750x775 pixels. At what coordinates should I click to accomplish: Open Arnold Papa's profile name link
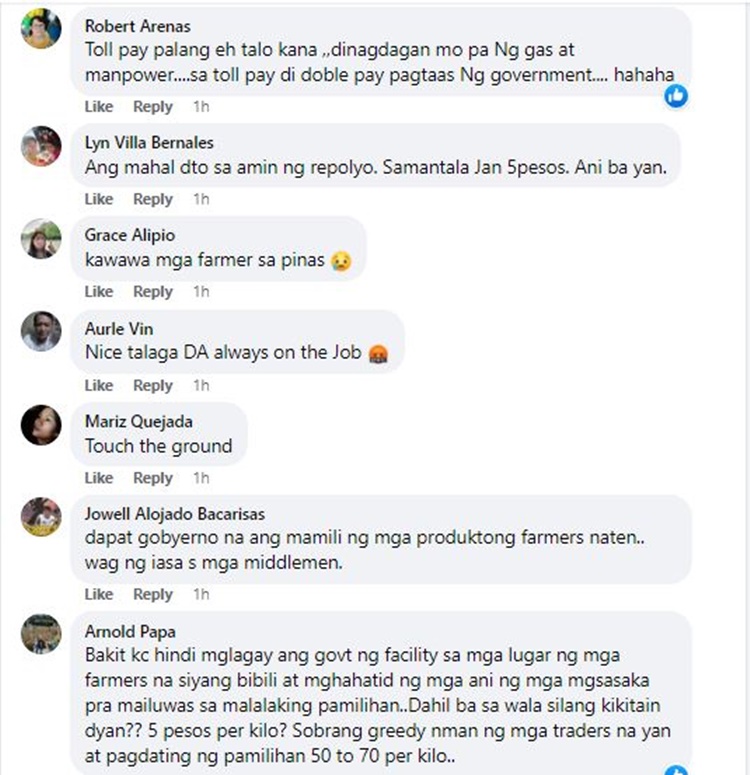130,631
